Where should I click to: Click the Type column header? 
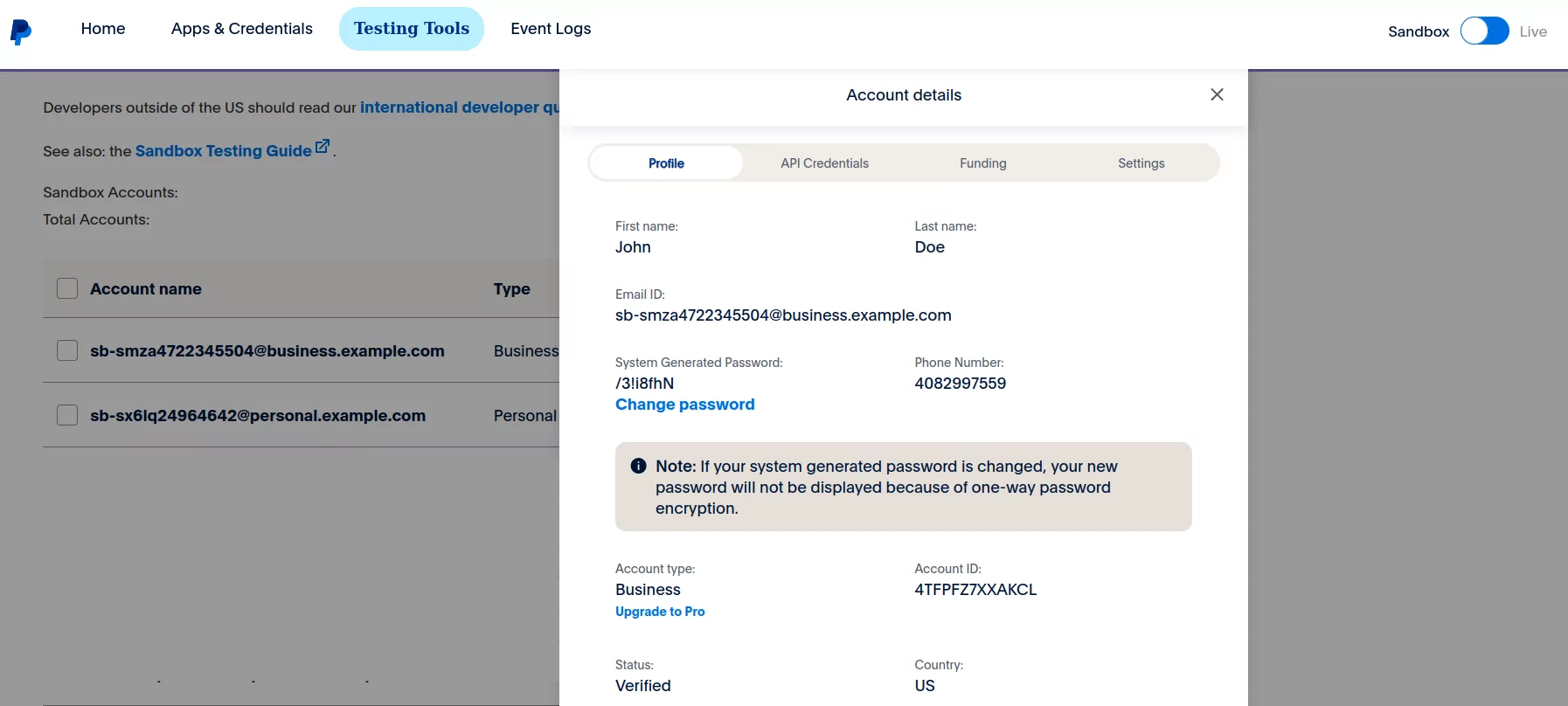coord(512,289)
